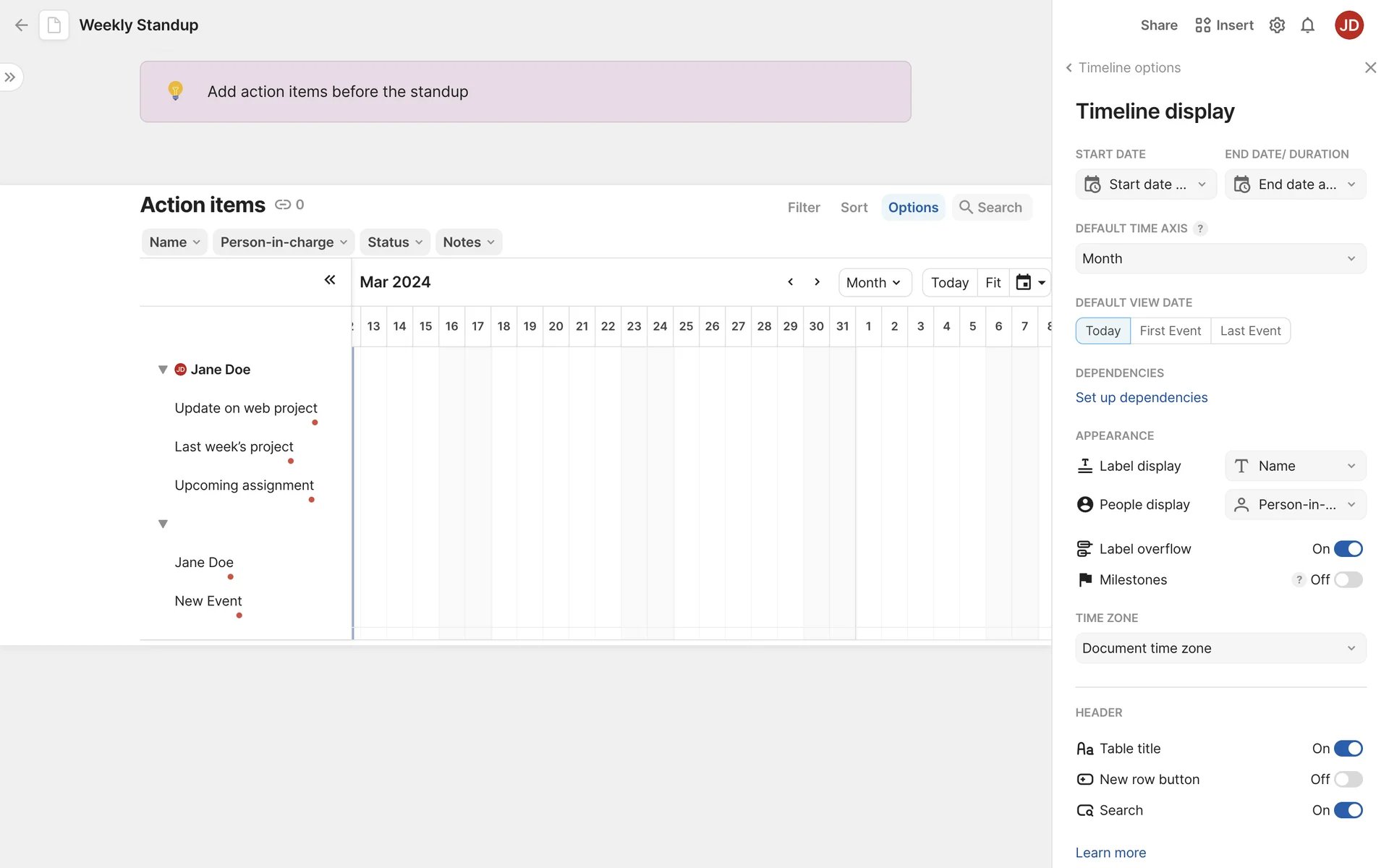
Task: Select First Event as default view date
Action: click(x=1170, y=331)
